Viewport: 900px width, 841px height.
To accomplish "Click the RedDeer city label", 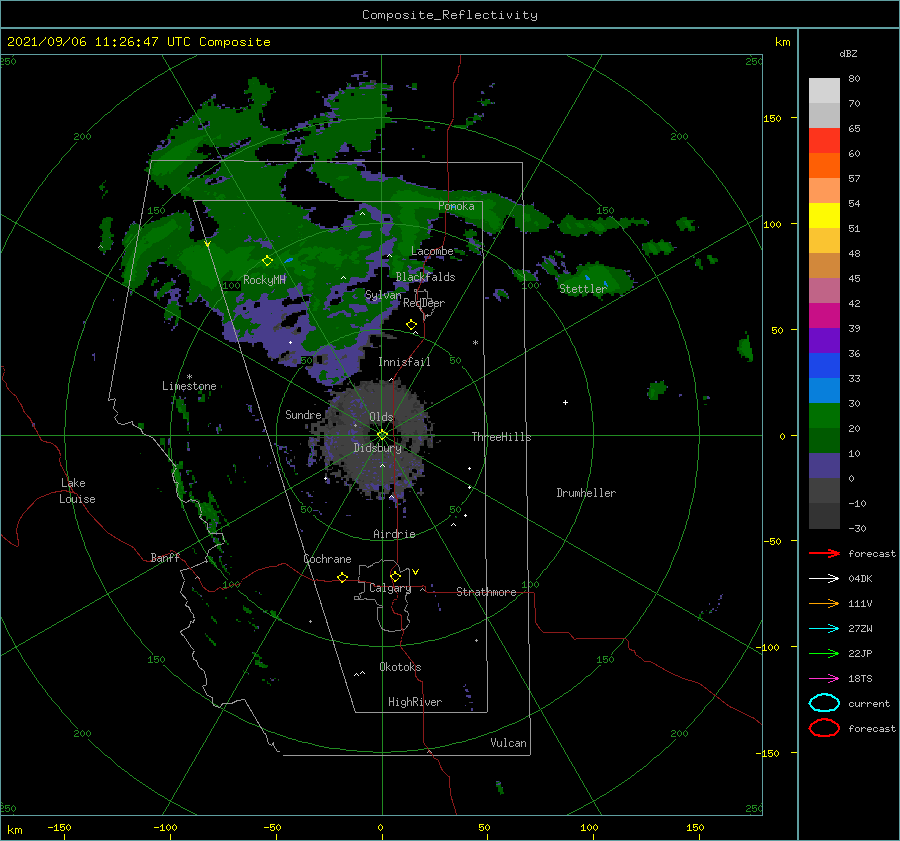I will point(424,303).
